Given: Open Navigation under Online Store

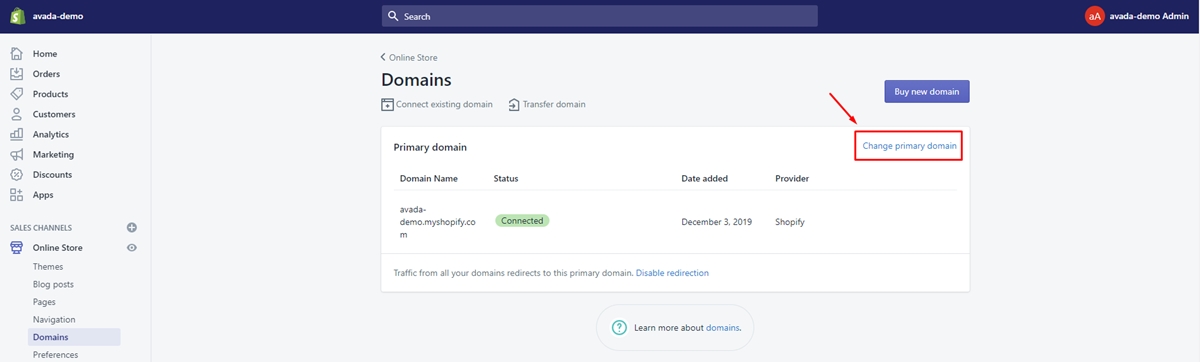Looking at the screenshot, I should click(54, 320).
